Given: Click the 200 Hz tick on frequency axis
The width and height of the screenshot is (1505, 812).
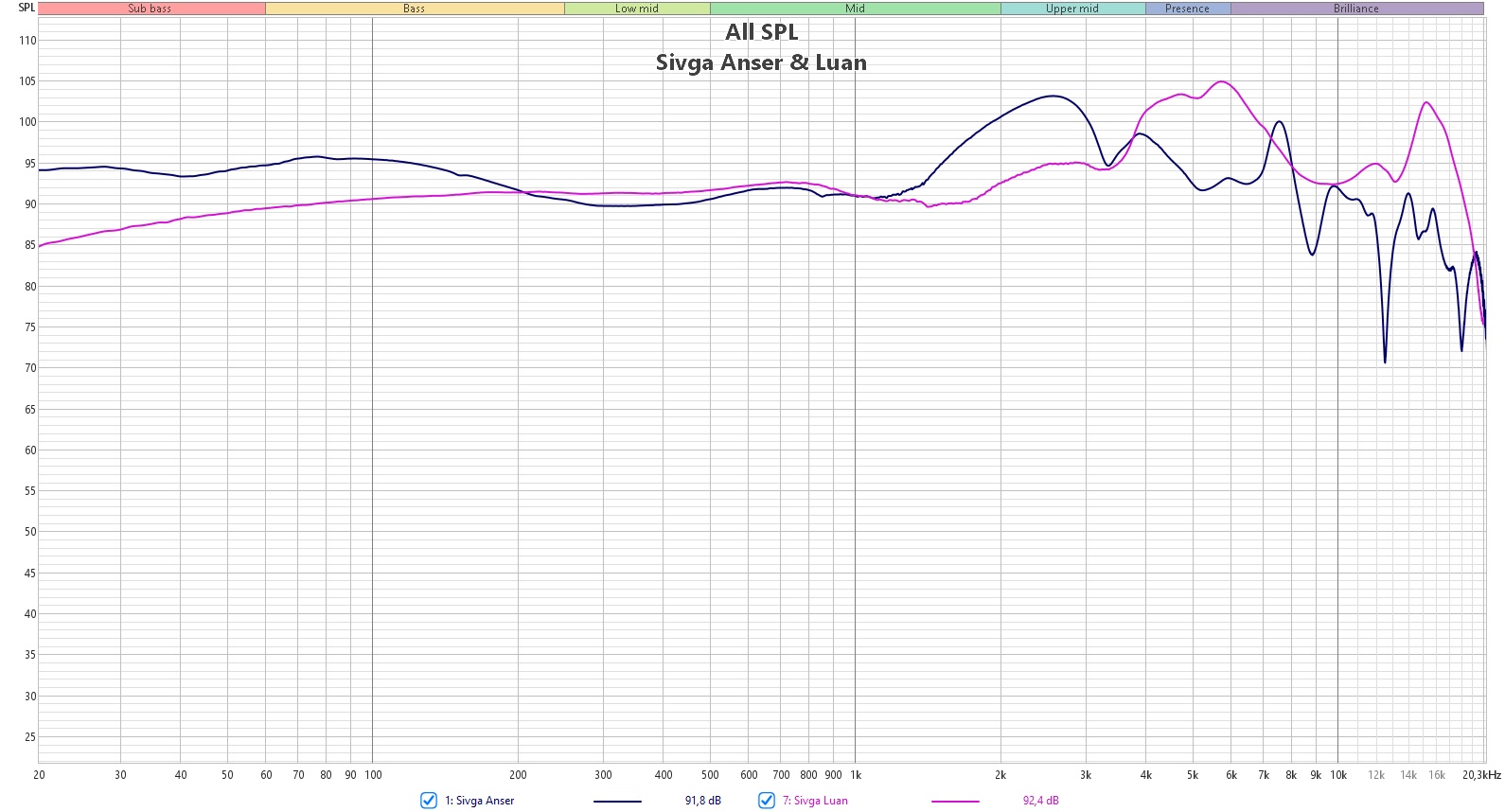Looking at the screenshot, I should [x=518, y=775].
